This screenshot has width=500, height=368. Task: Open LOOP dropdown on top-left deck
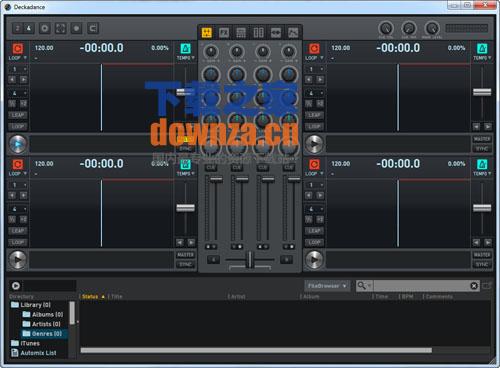18,58
